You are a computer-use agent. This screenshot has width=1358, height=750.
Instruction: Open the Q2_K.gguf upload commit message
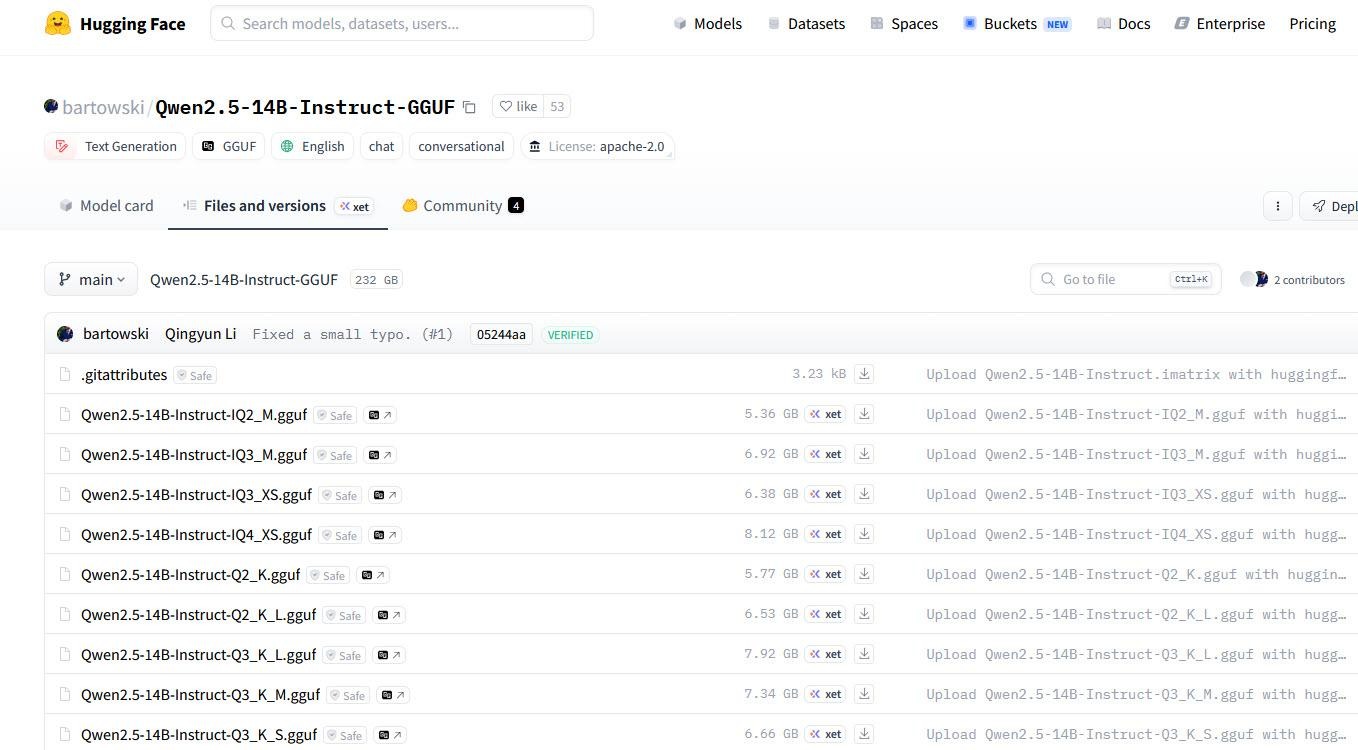pyautogui.click(x=1136, y=574)
